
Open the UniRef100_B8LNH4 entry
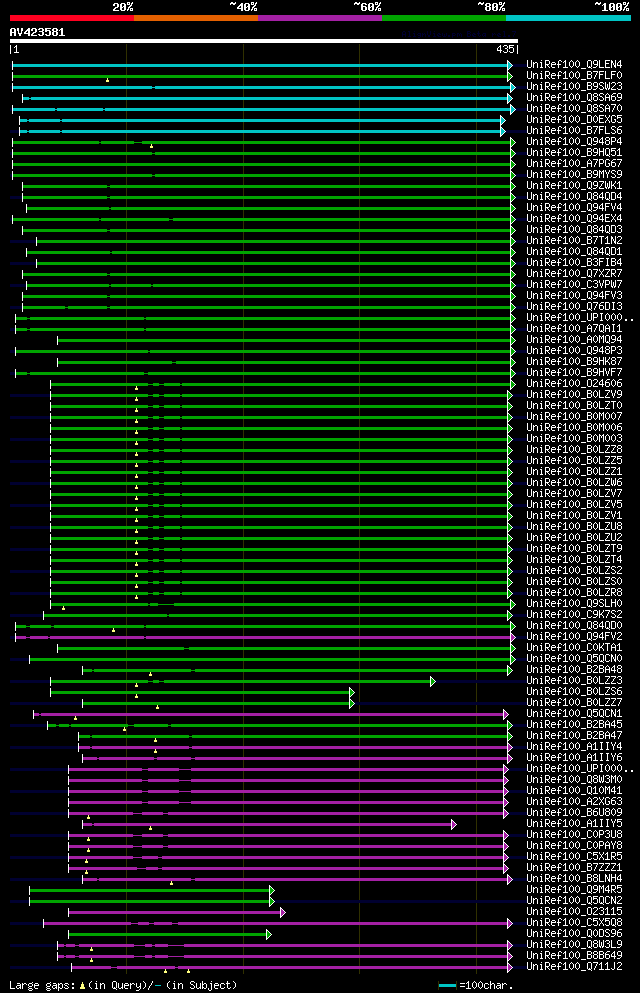tap(574, 879)
